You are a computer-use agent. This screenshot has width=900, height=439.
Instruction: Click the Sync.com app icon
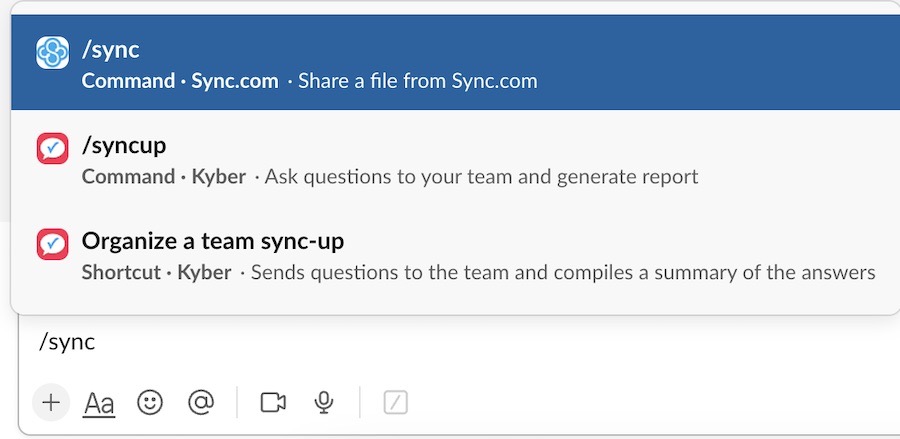[53, 52]
